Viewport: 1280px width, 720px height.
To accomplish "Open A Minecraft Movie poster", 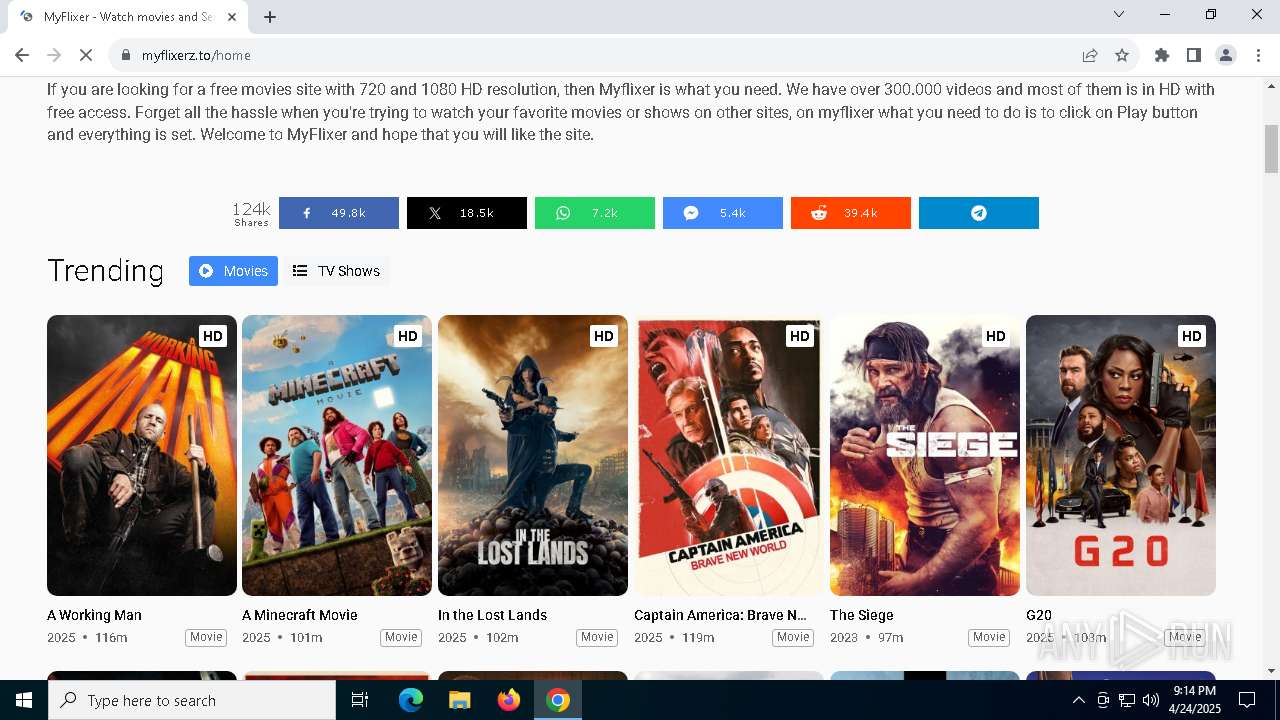I will pos(337,455).
